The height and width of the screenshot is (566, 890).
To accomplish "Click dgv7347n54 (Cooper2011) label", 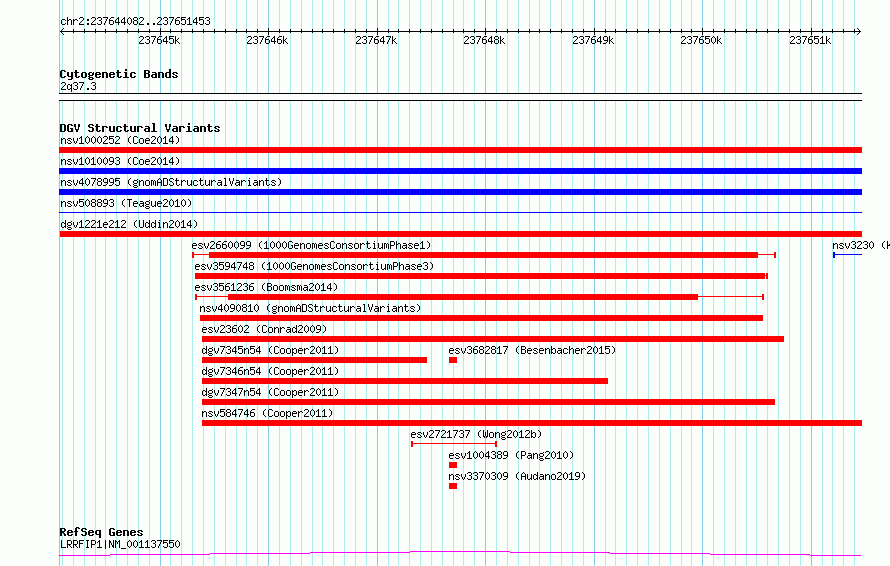I will click(270, 392).
